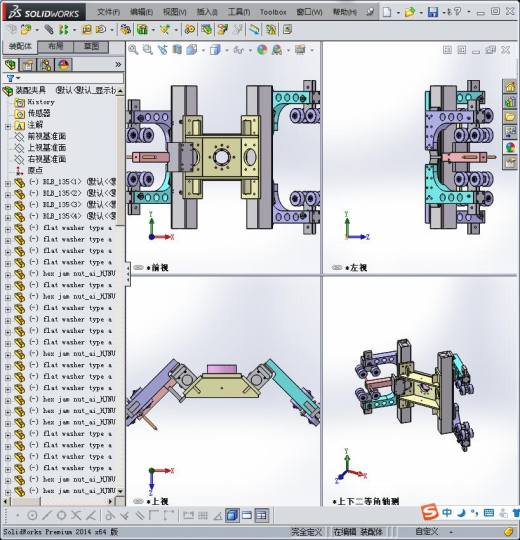Click the Save disk icon

pos(433,12)
